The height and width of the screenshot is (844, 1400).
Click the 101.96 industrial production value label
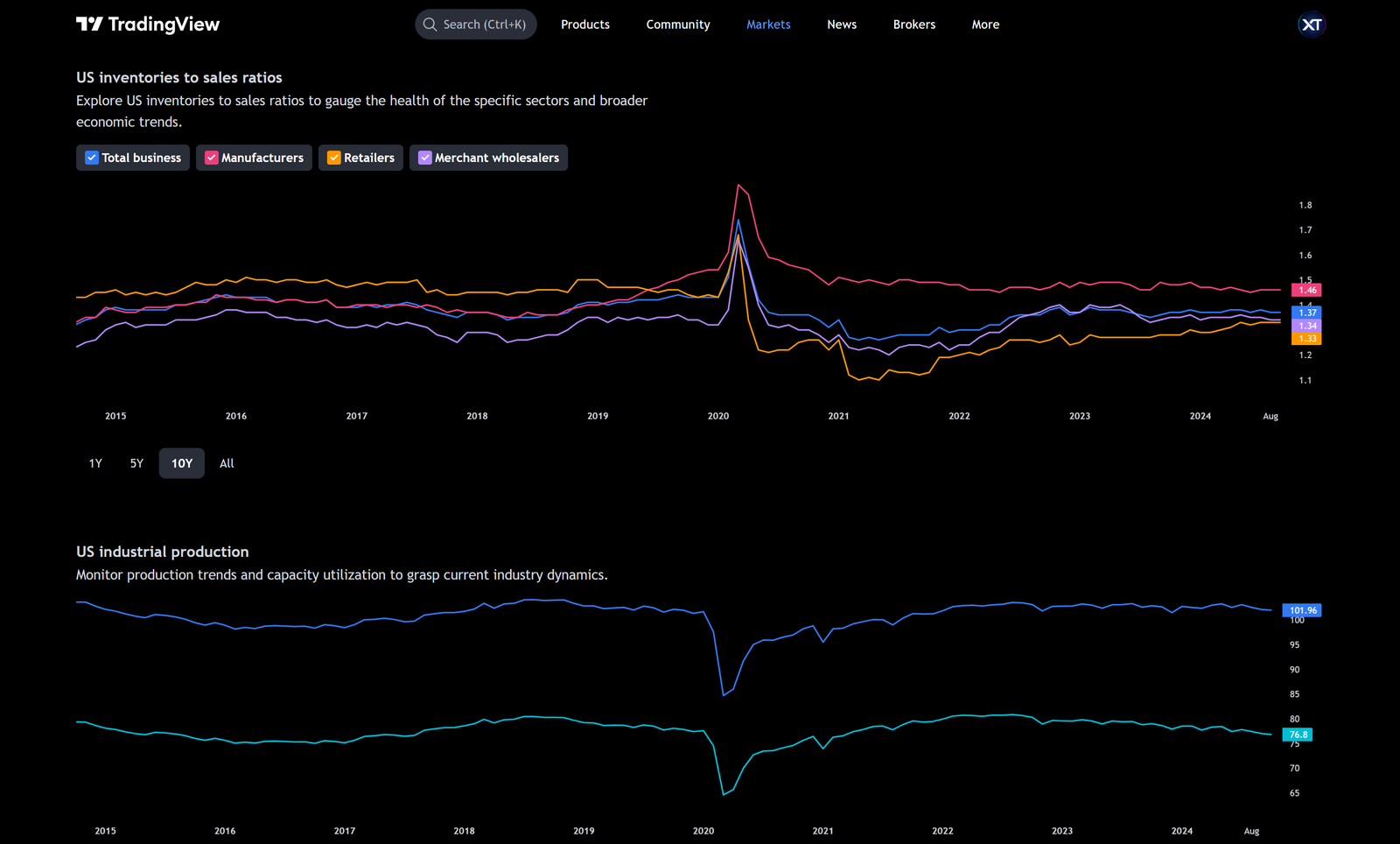[1300, 610]
